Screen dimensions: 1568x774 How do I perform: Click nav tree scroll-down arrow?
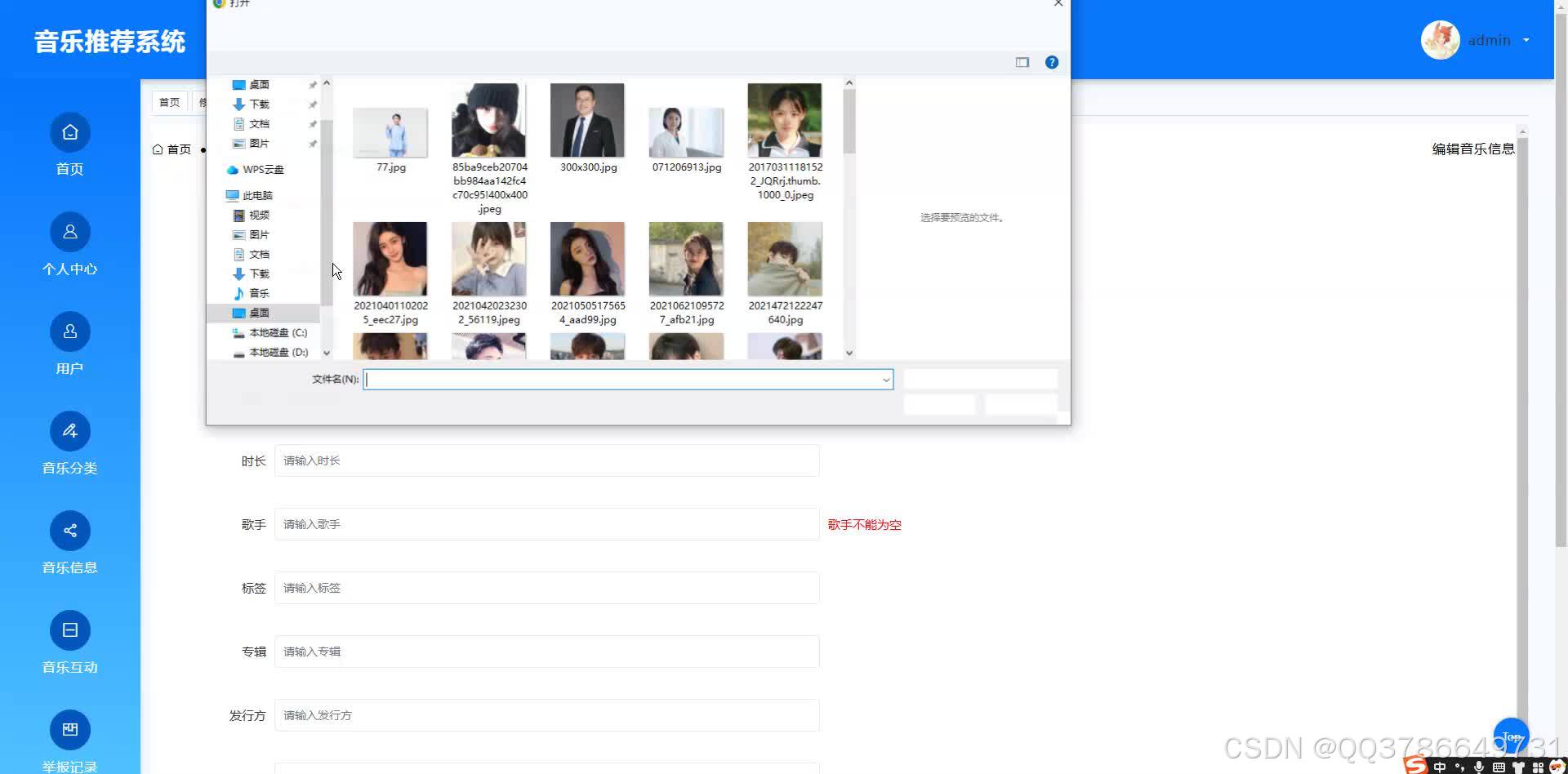point(327,354)
